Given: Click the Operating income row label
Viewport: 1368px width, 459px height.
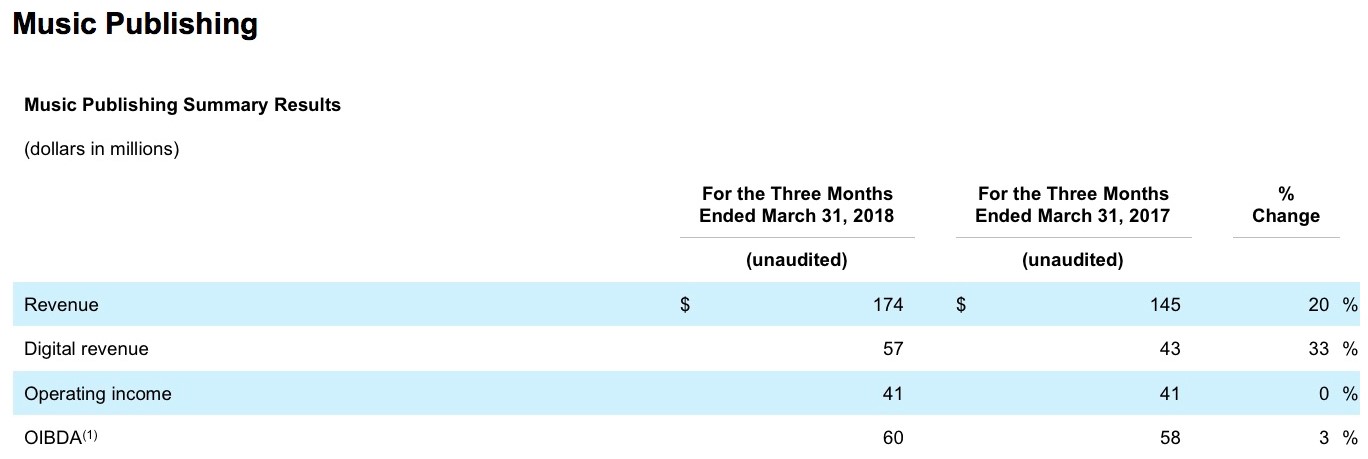Looking at the screenshot, I should click(x=97, y=394).
